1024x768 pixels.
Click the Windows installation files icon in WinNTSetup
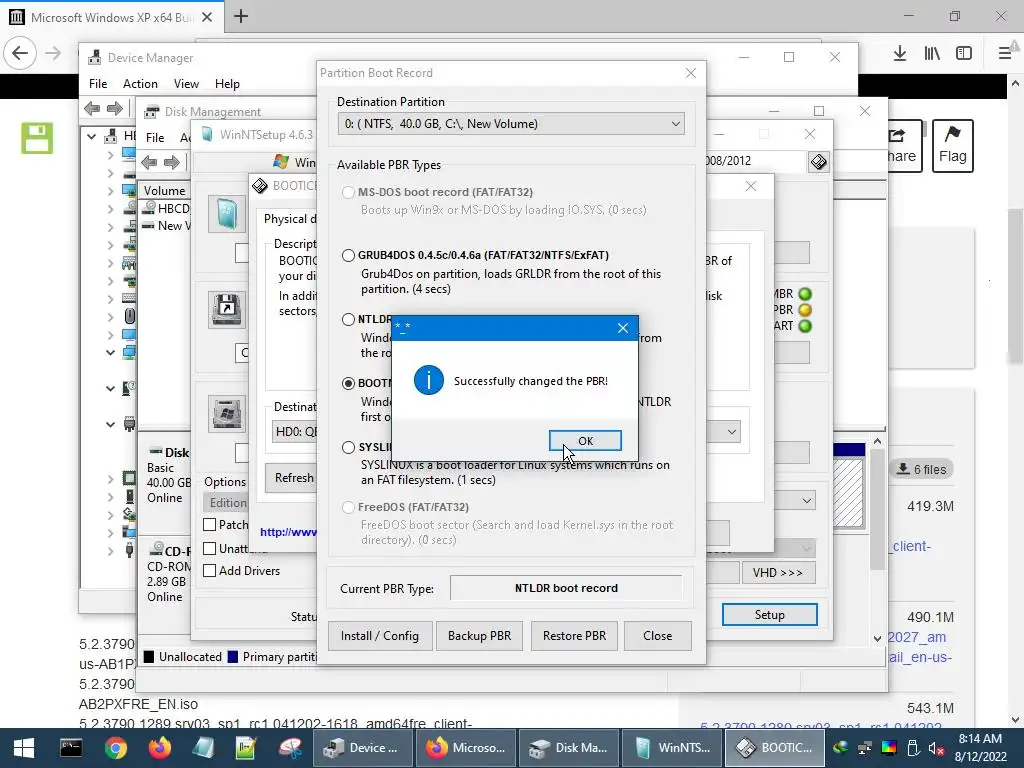[227, 214]
